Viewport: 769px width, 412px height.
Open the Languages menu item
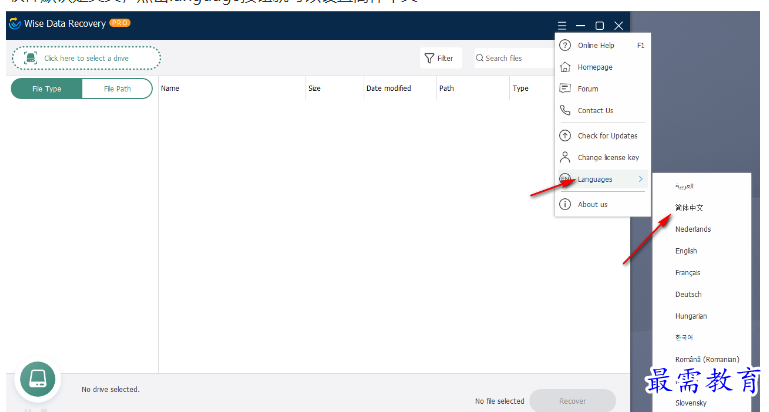pyautogui.click(x=602, y=179)
